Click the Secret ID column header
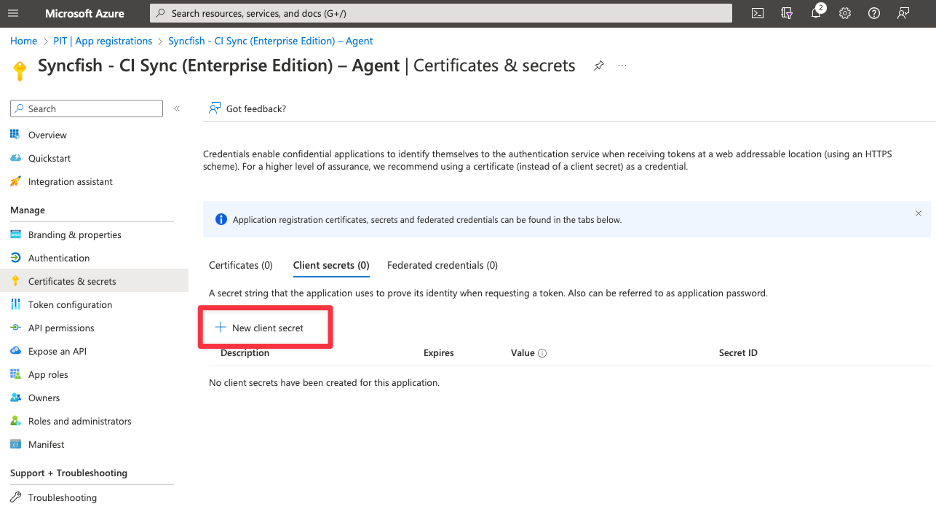This screenshot has width=936, height=510. (x=738, y=353)
